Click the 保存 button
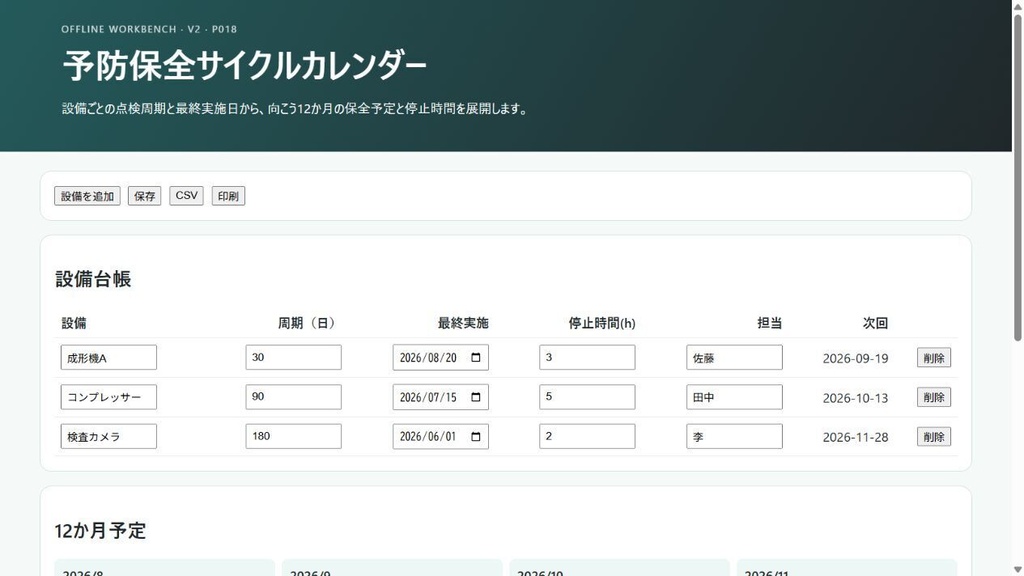Viewport: 1024px width, 576px height. click(x=144, y=196)
